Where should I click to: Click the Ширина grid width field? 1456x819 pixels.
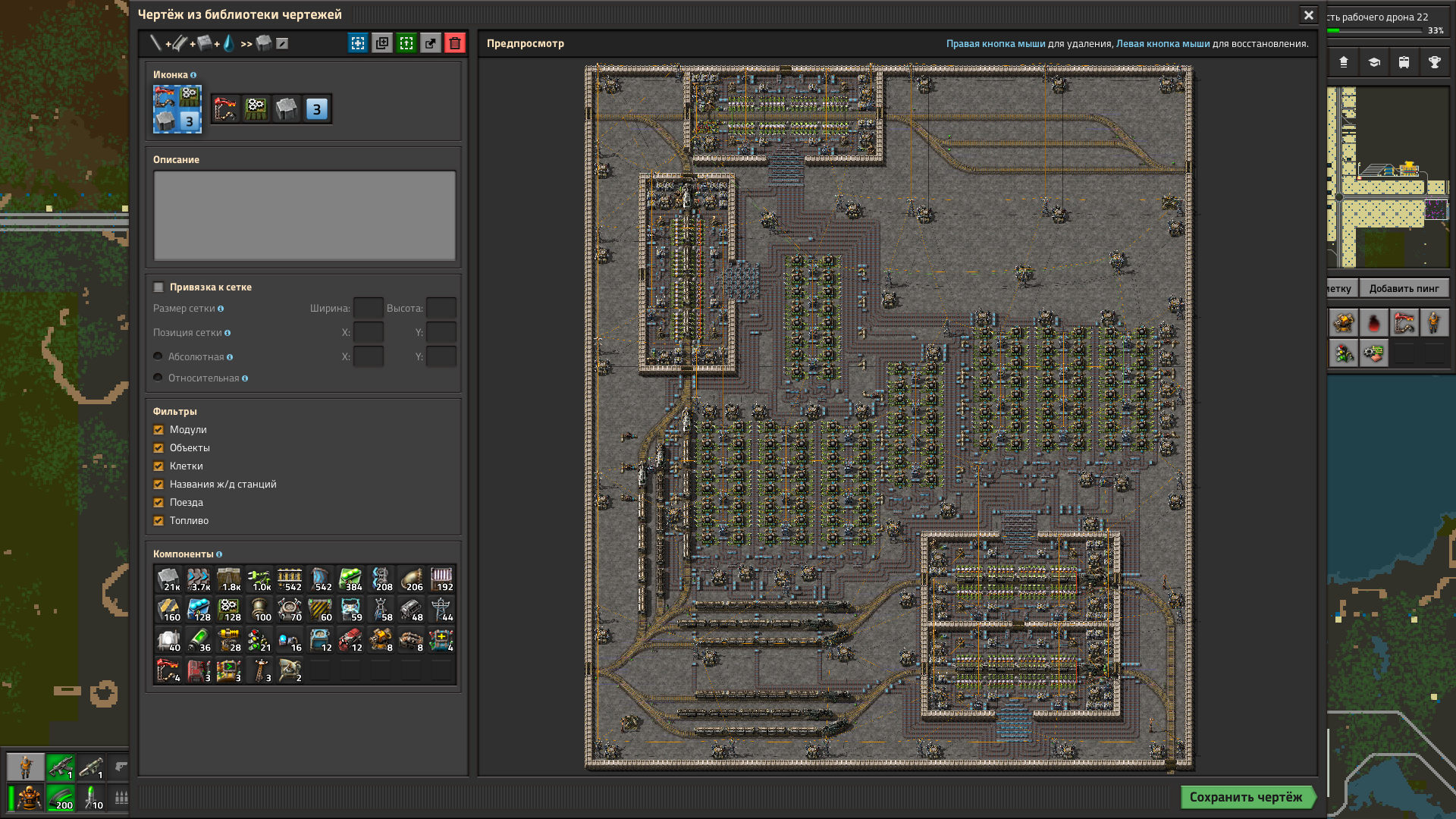(369, 308)
